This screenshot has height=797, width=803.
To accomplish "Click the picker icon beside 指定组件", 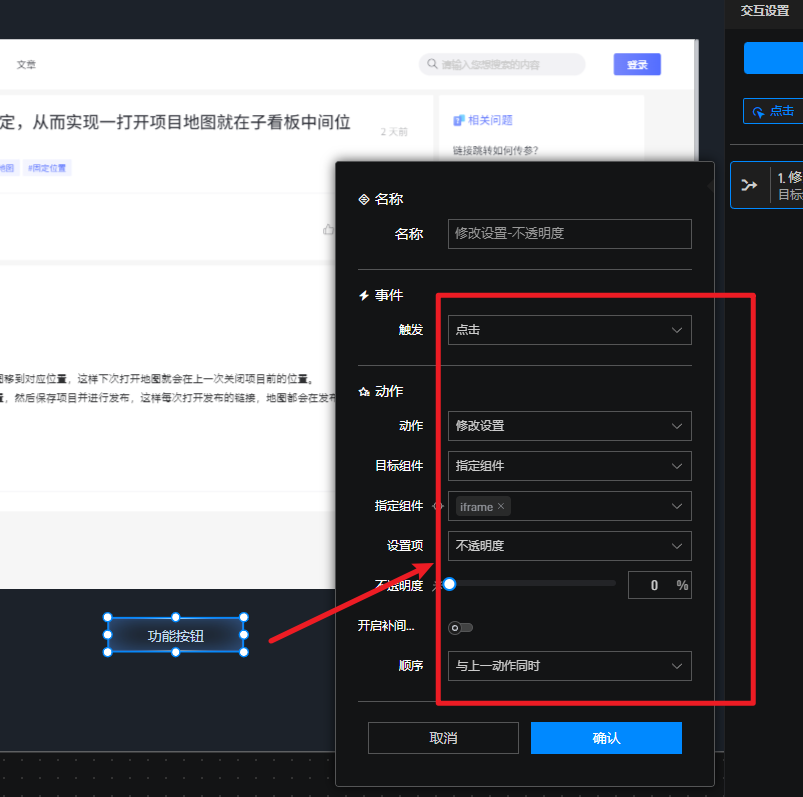I will coord(437,507).
